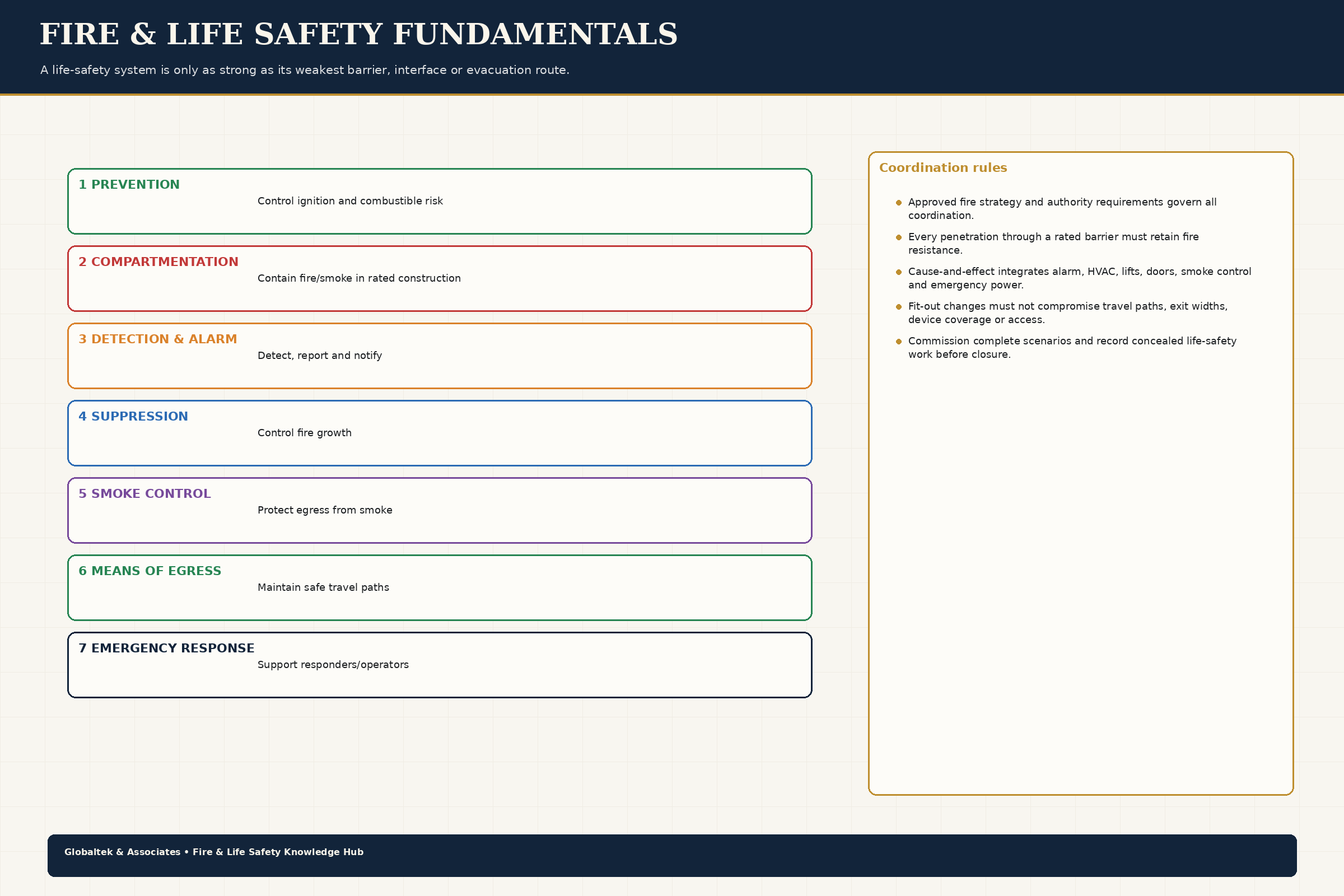
Task: Click 'Control fire growth' description
Action: pyautogui.click(x=304, y=432)
